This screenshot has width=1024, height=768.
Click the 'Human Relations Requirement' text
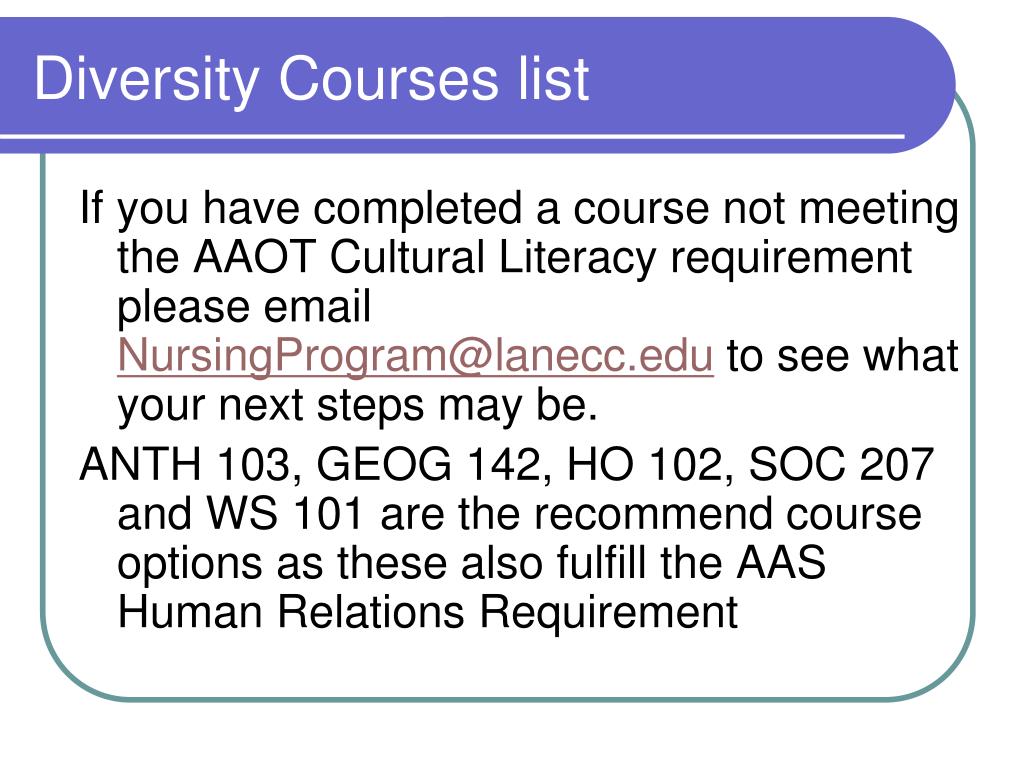tap(428, 611)
